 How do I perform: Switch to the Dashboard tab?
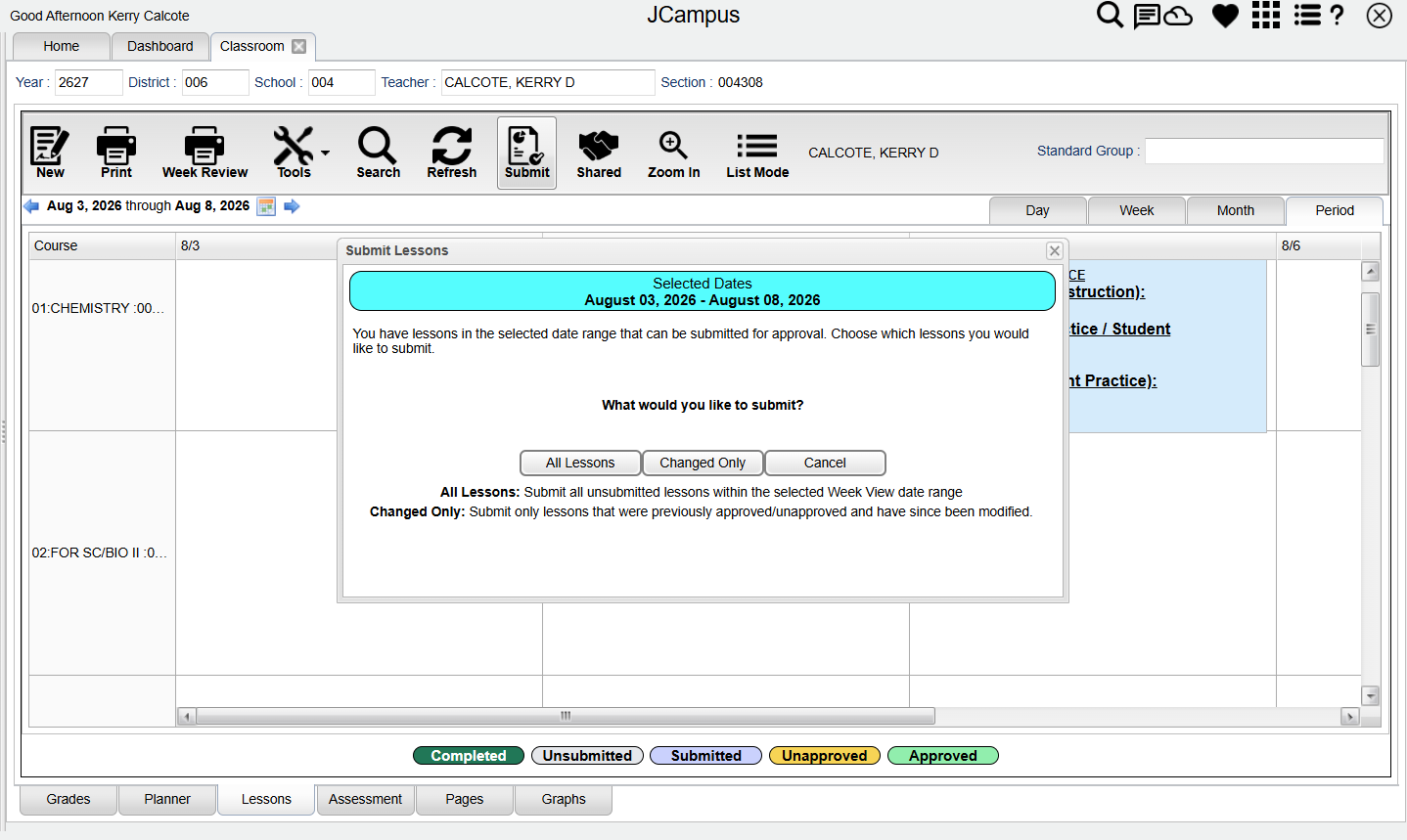[160, 46]
